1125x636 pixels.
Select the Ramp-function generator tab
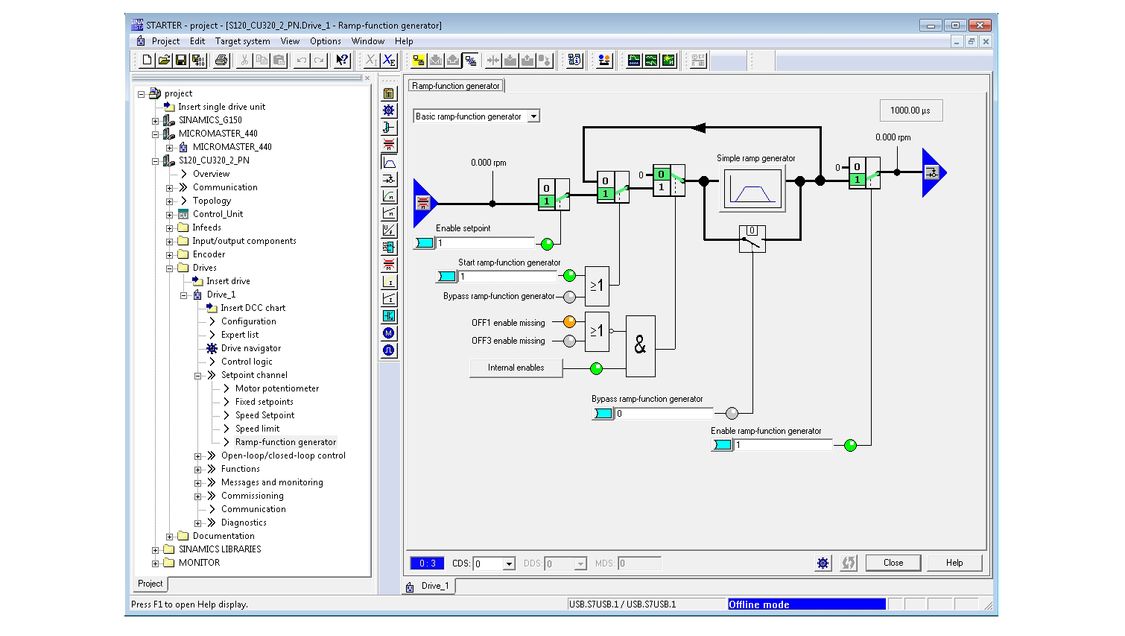tap(456, 85)
